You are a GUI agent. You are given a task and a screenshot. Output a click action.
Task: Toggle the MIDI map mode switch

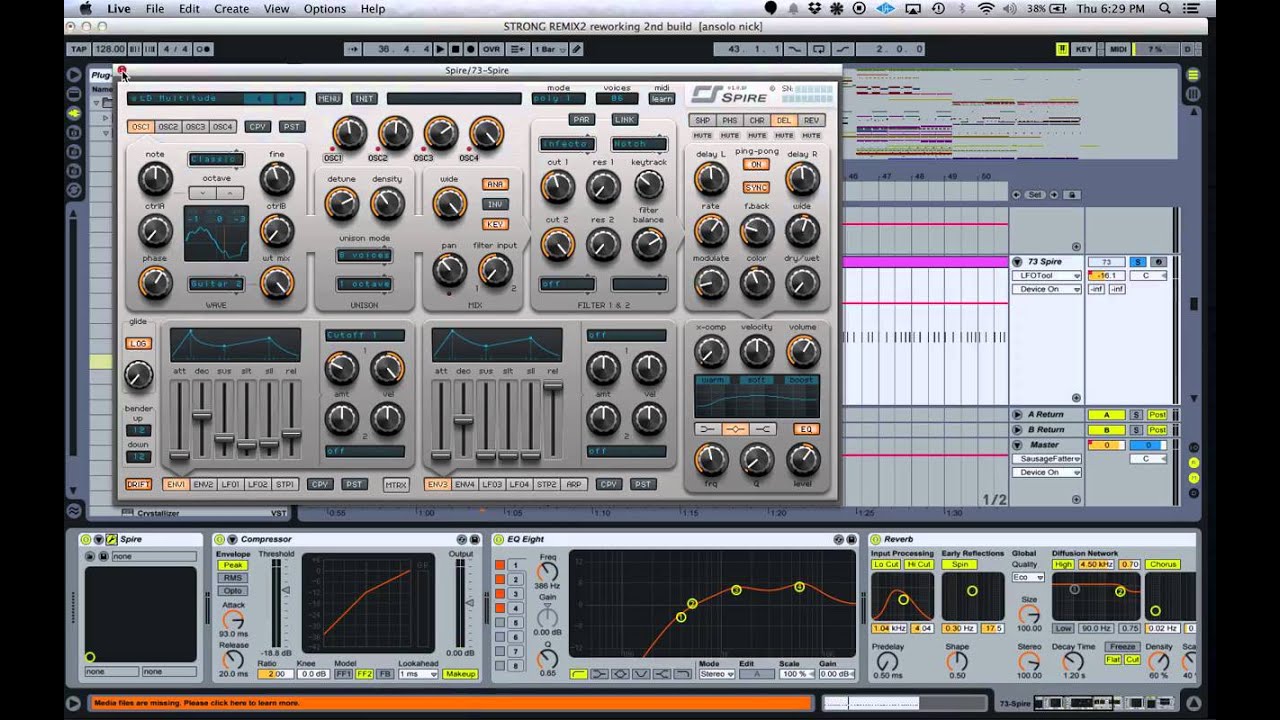click(x=1117, y=49)
